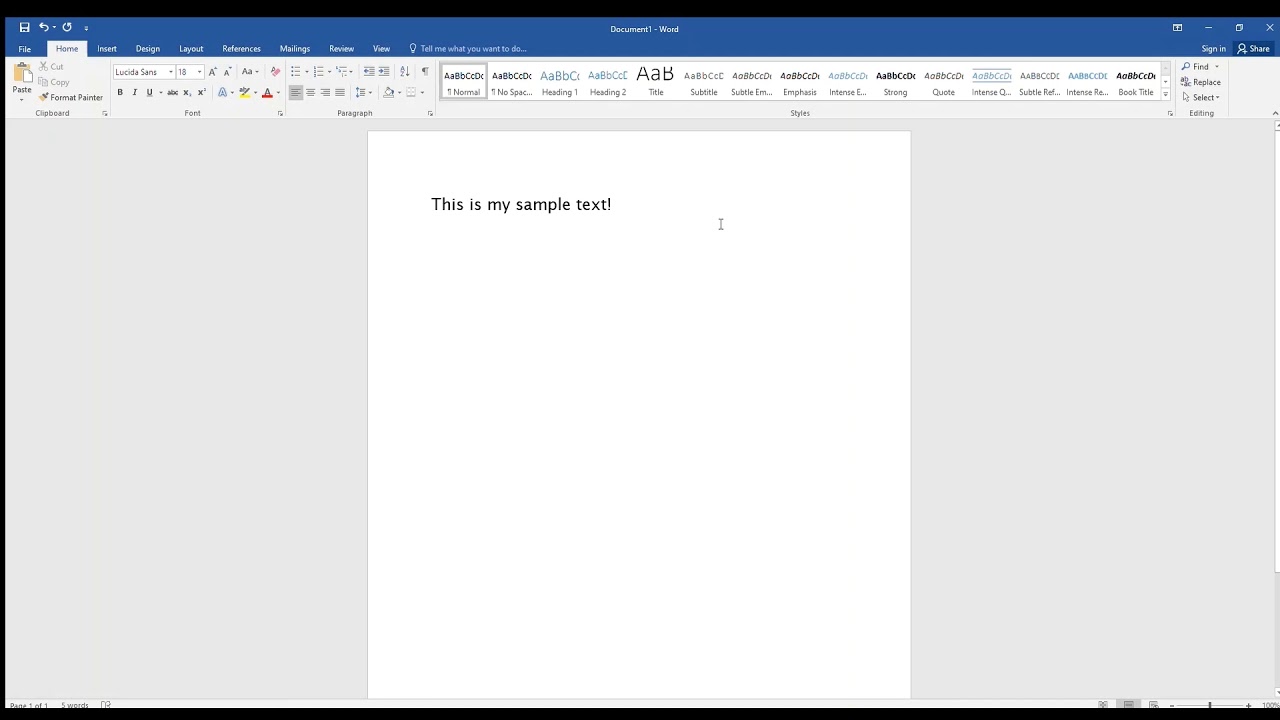Apply the Heading 1 style

coord(560,81)
